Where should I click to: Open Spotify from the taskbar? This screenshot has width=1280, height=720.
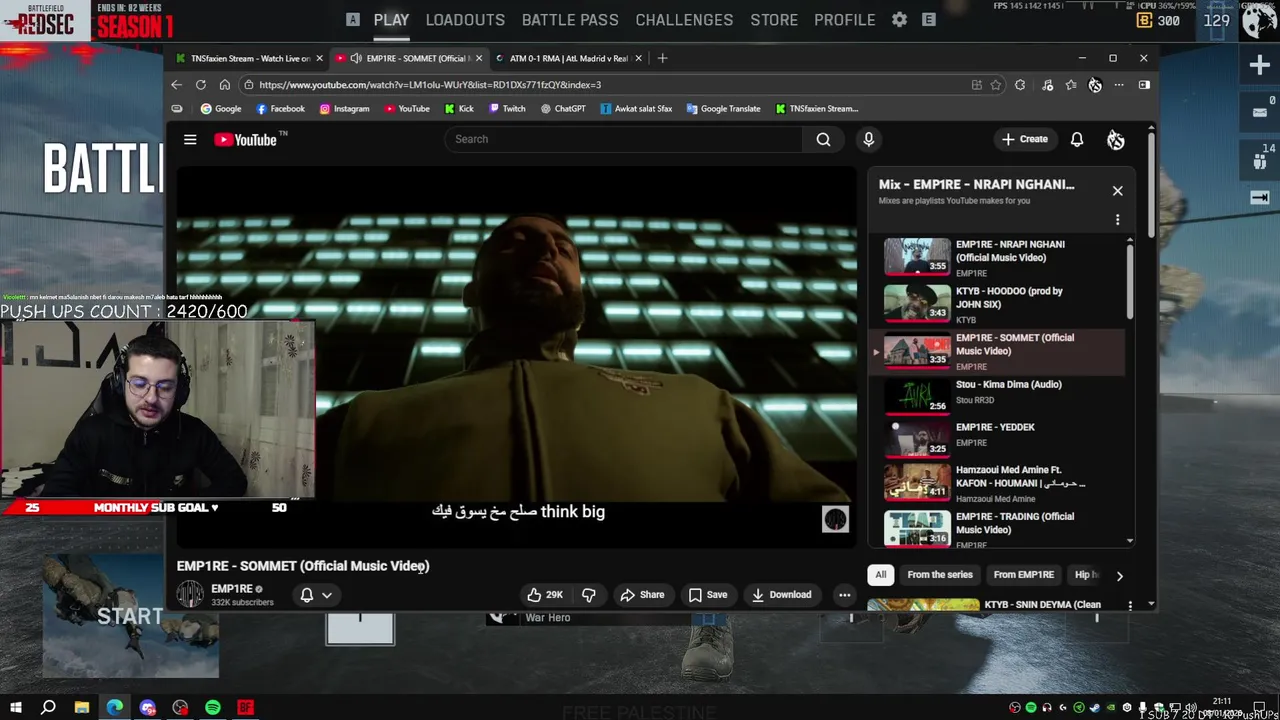point(213,708)
